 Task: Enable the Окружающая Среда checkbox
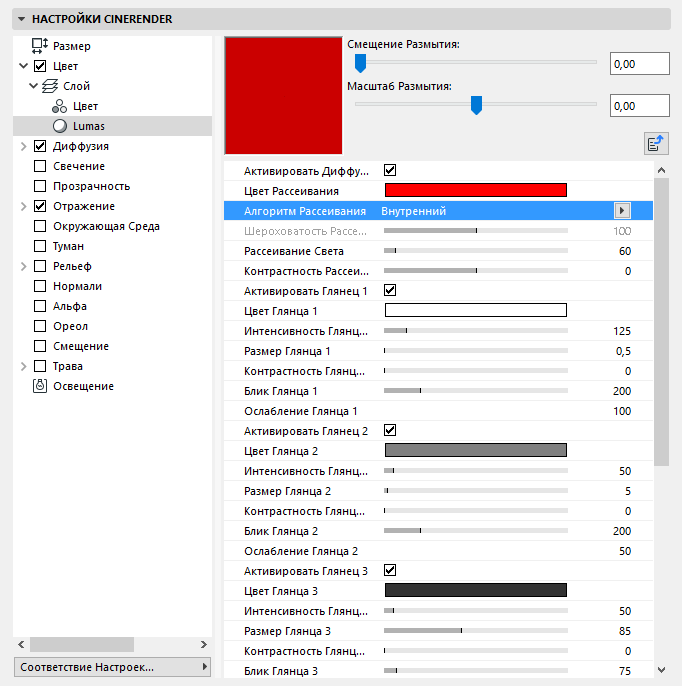[x=40, y=226]
